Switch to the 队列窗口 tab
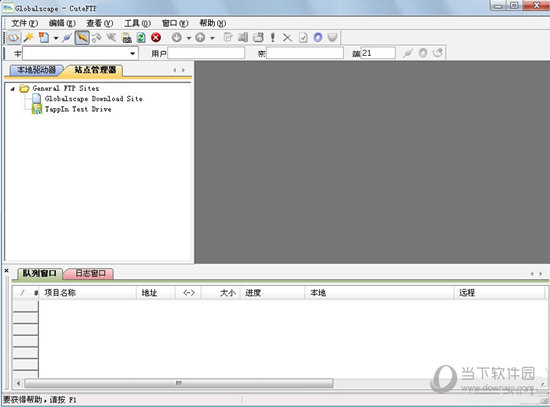Screen dimensions: 550x407 (x=39, y=273)
